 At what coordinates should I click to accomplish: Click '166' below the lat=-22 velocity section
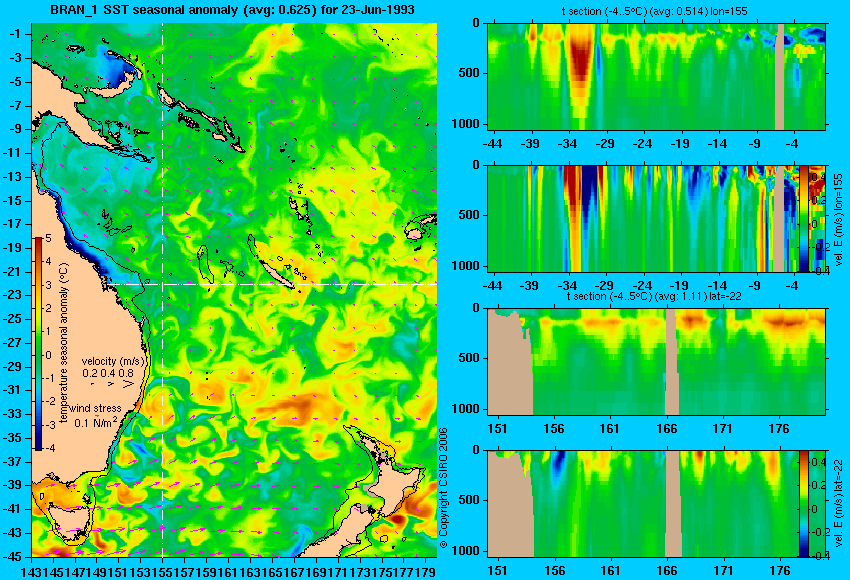[x=667, y=570]
